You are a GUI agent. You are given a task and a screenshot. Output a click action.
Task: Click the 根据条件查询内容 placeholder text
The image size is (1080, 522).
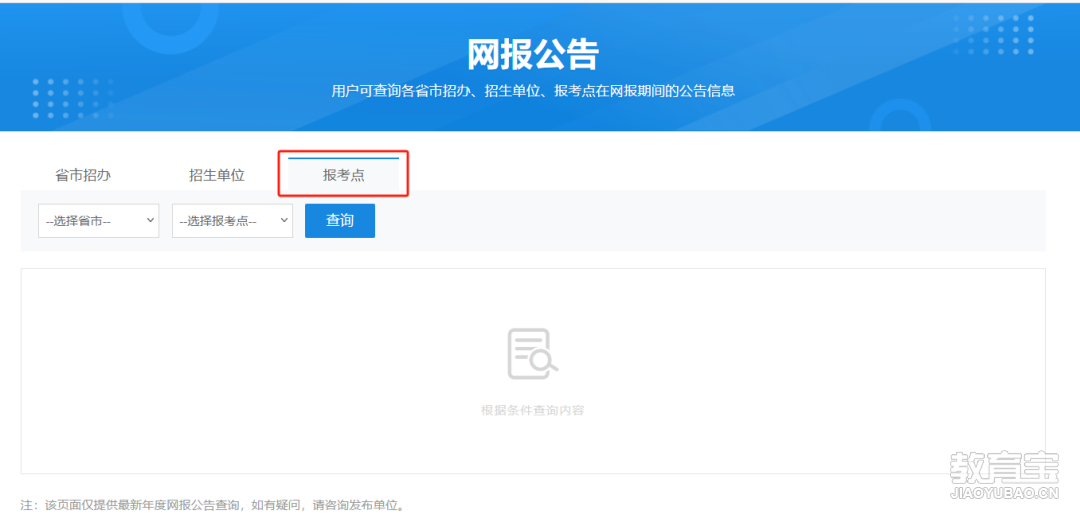click(532, 410)
